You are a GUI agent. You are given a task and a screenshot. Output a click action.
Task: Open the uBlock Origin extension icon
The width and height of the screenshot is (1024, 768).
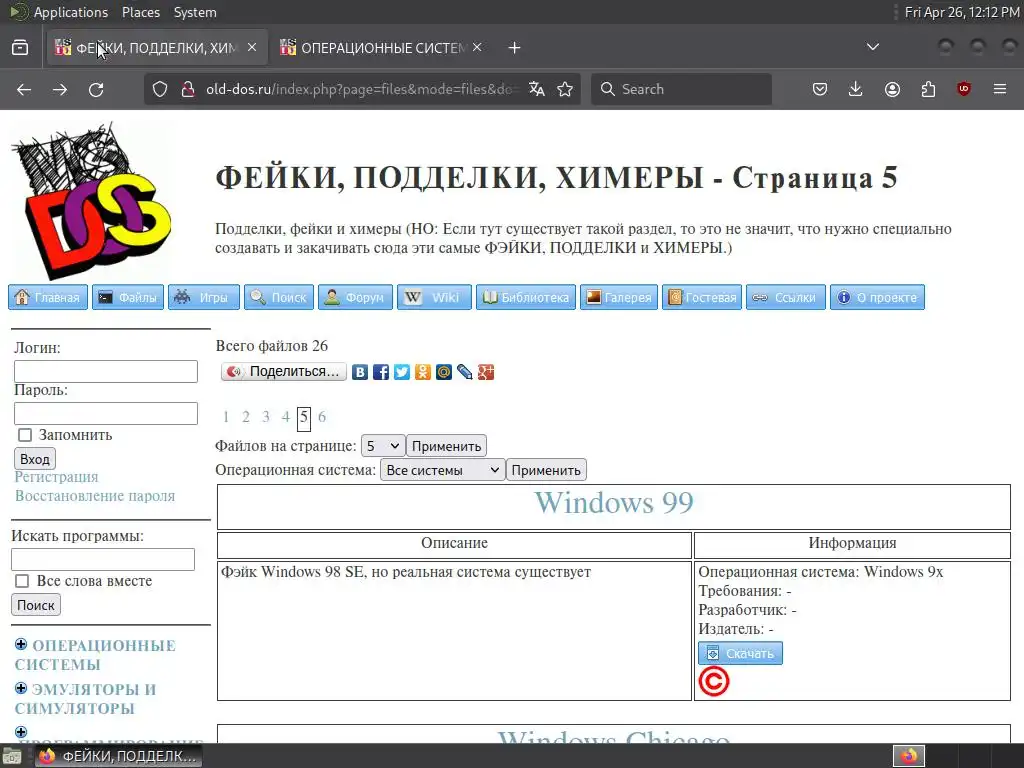tap(964, 89)
